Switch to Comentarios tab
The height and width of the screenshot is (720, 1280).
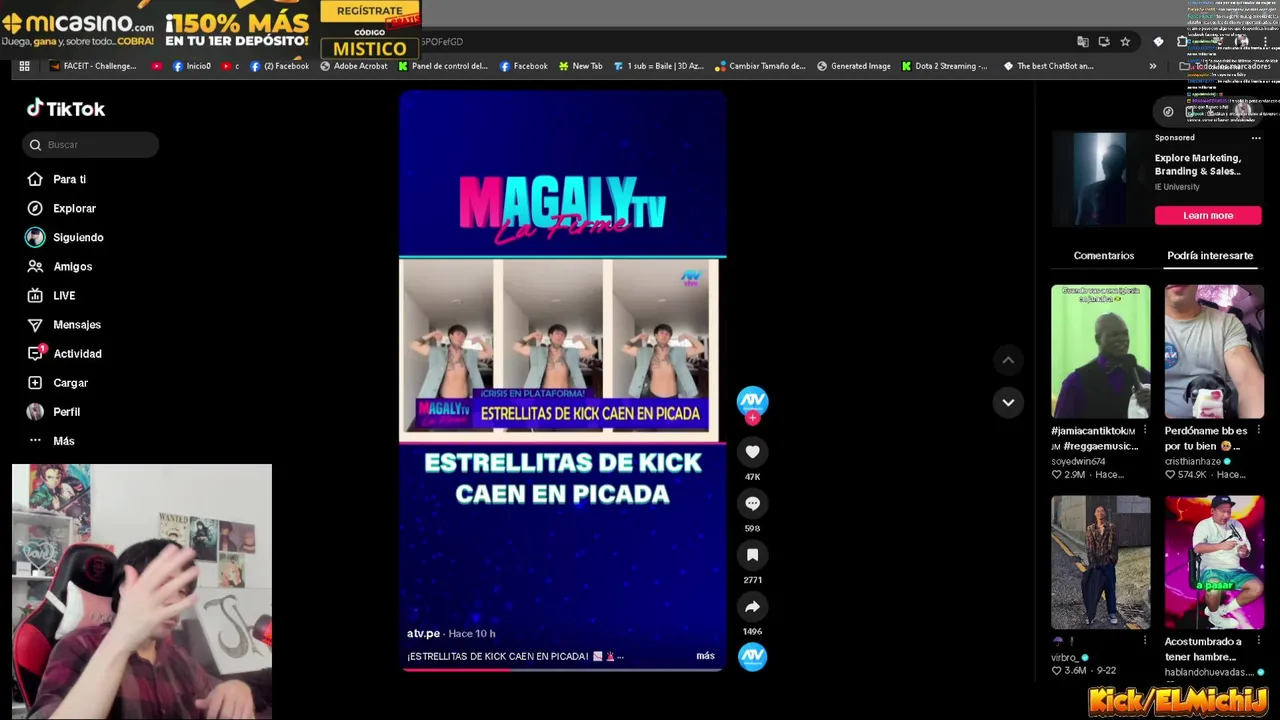[x=1103, y=256]
